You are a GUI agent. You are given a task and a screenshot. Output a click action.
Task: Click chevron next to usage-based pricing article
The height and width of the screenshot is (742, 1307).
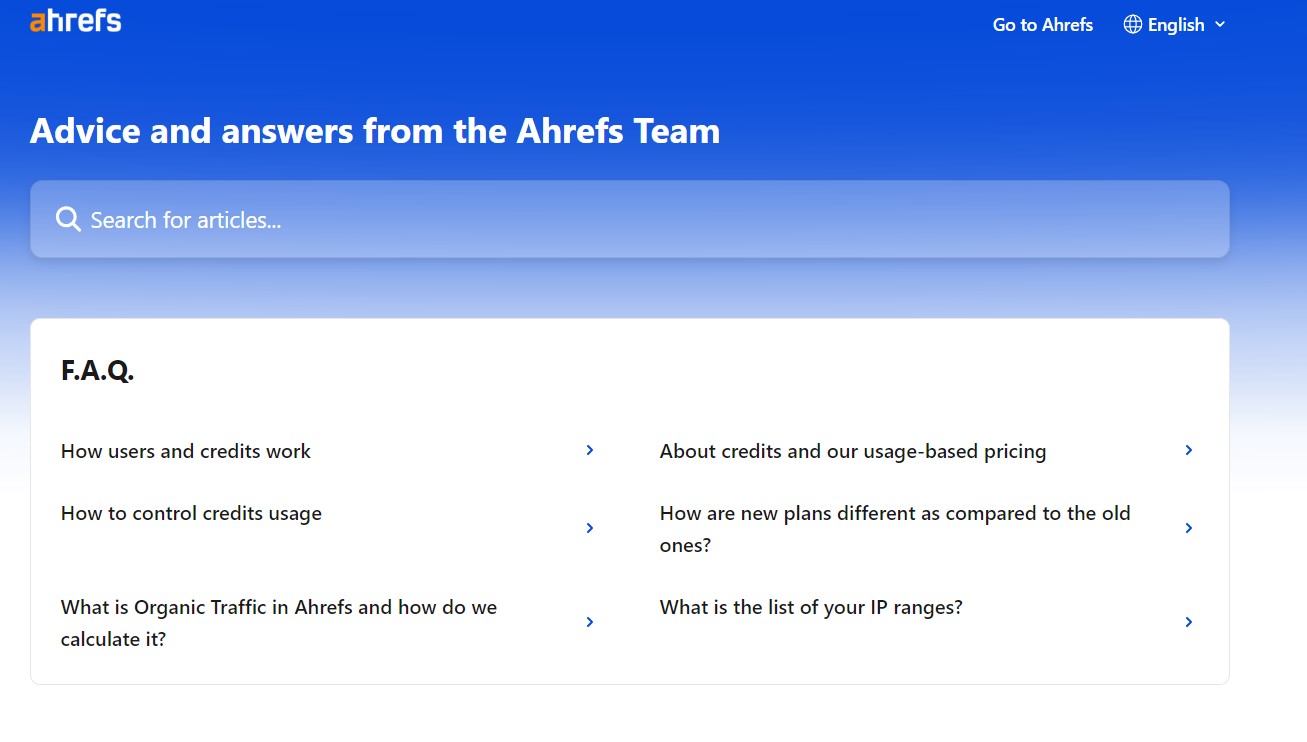(x=1189, y=450)
